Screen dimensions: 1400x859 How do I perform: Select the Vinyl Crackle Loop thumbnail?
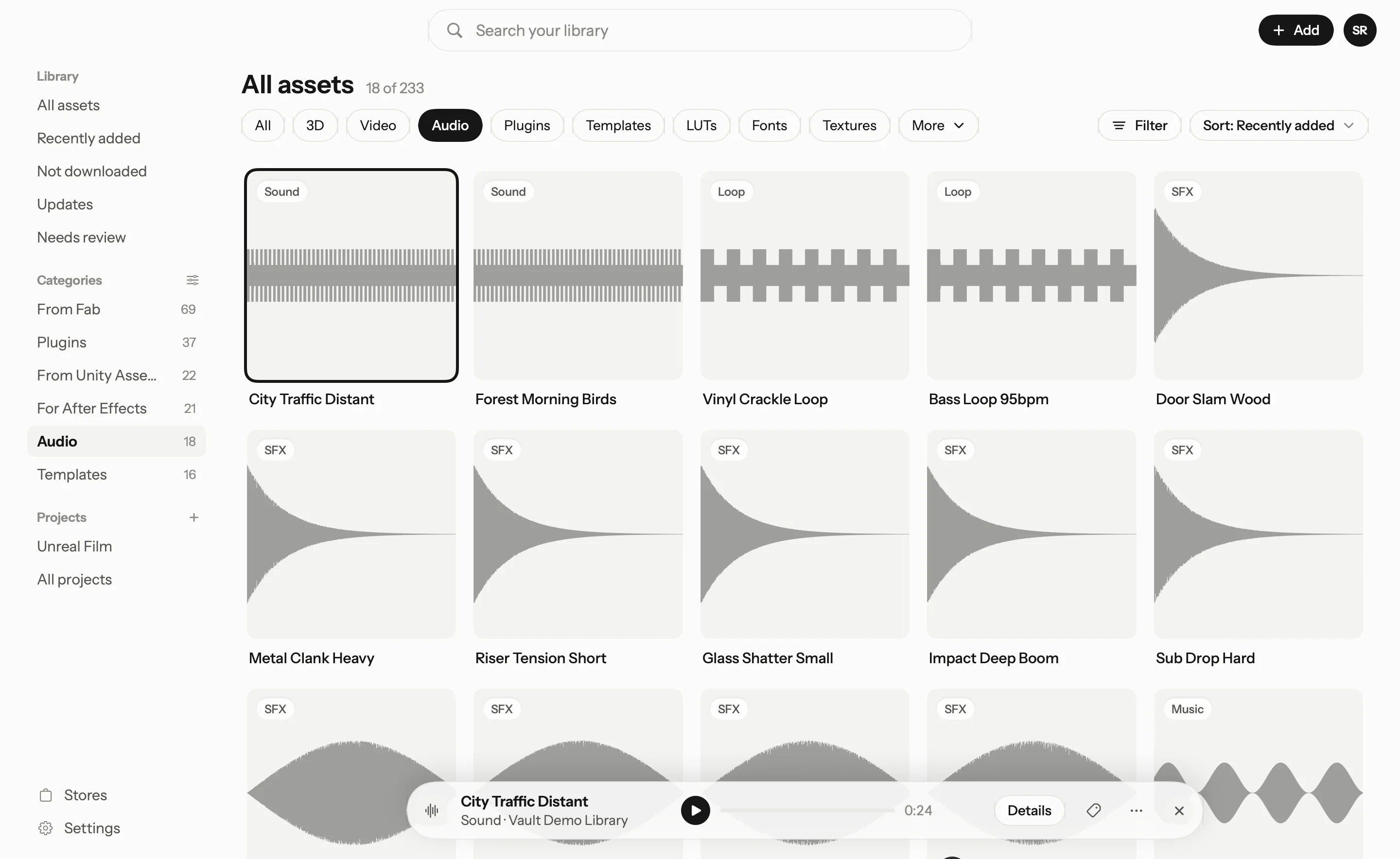[805, 275]
